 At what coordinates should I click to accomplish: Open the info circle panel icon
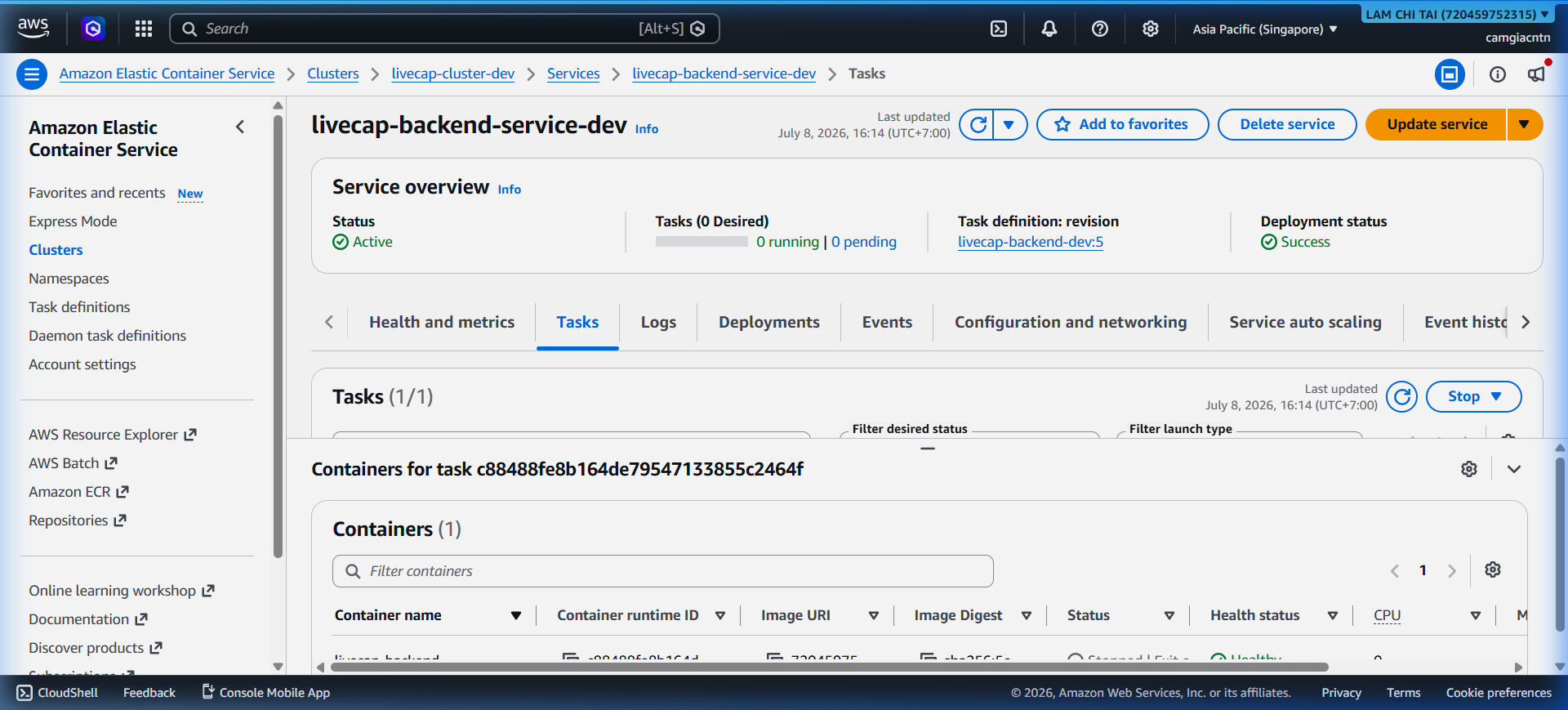point(1498,74)
